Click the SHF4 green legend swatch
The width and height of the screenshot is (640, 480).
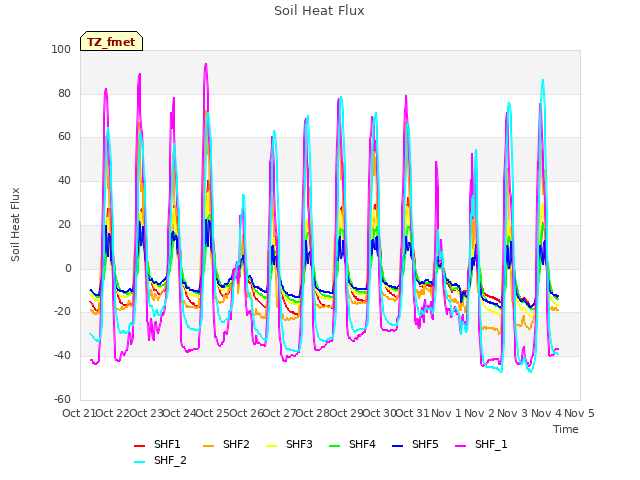pos(334,445)
